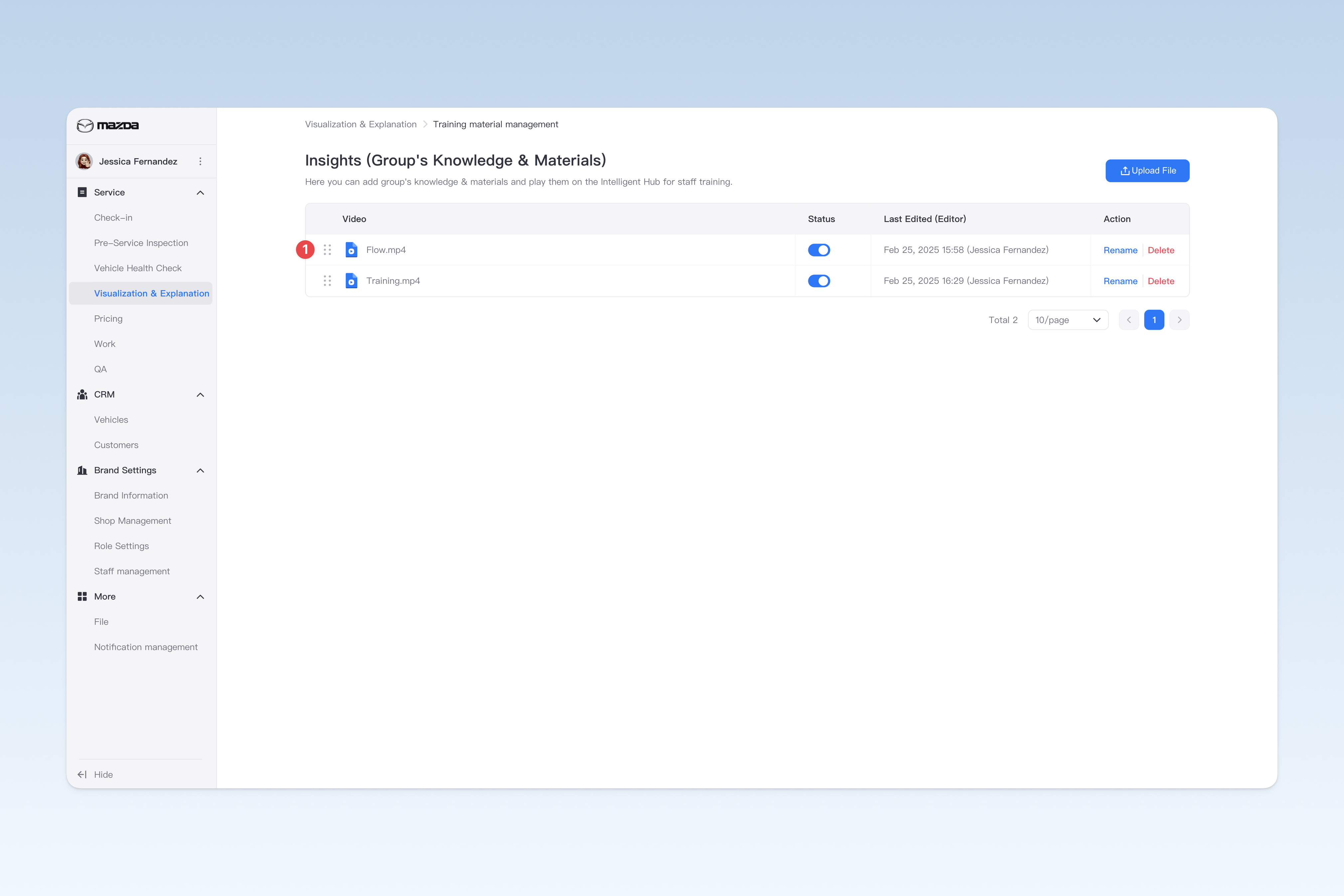Click the Upload File button
The height and width of the screenshot is (896, 1344).
(1147, 171)
